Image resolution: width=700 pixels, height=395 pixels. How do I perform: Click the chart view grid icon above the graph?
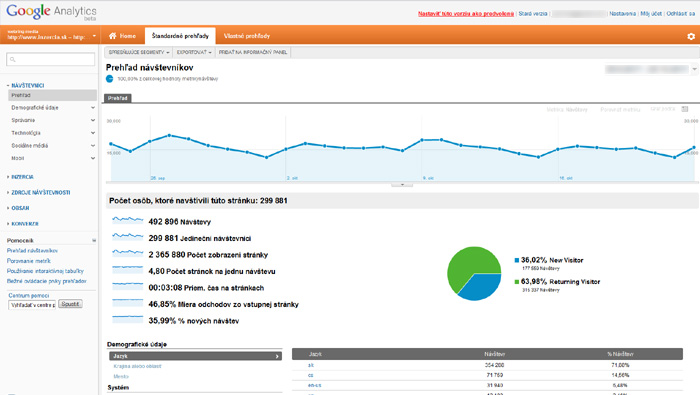[685, 109]
